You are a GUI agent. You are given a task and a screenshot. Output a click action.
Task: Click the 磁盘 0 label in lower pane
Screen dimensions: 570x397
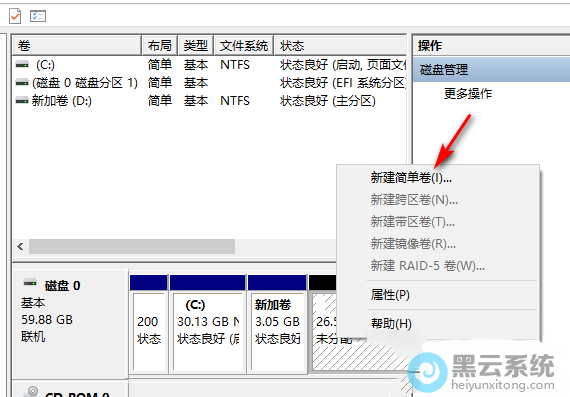pyautogui.click(x=63, y=286)
